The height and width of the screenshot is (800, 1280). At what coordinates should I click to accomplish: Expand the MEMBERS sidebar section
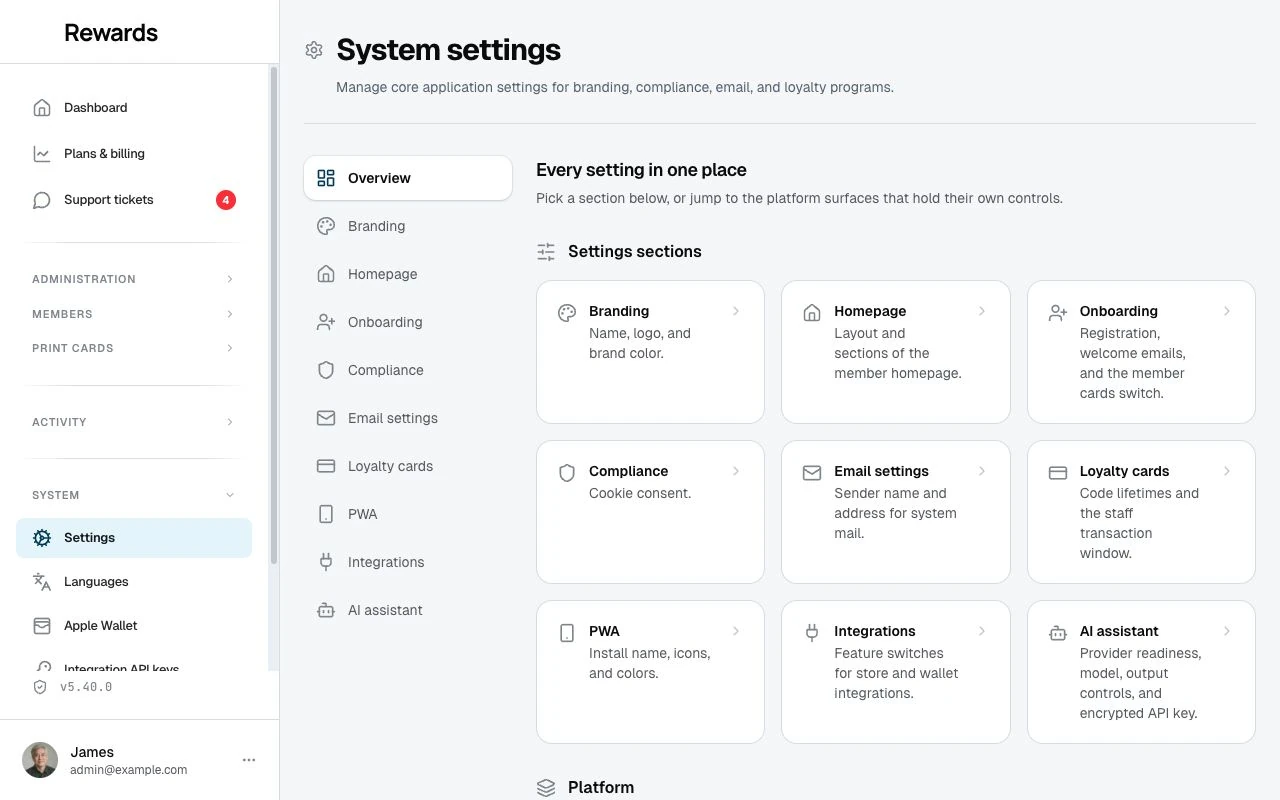[134, 314]
